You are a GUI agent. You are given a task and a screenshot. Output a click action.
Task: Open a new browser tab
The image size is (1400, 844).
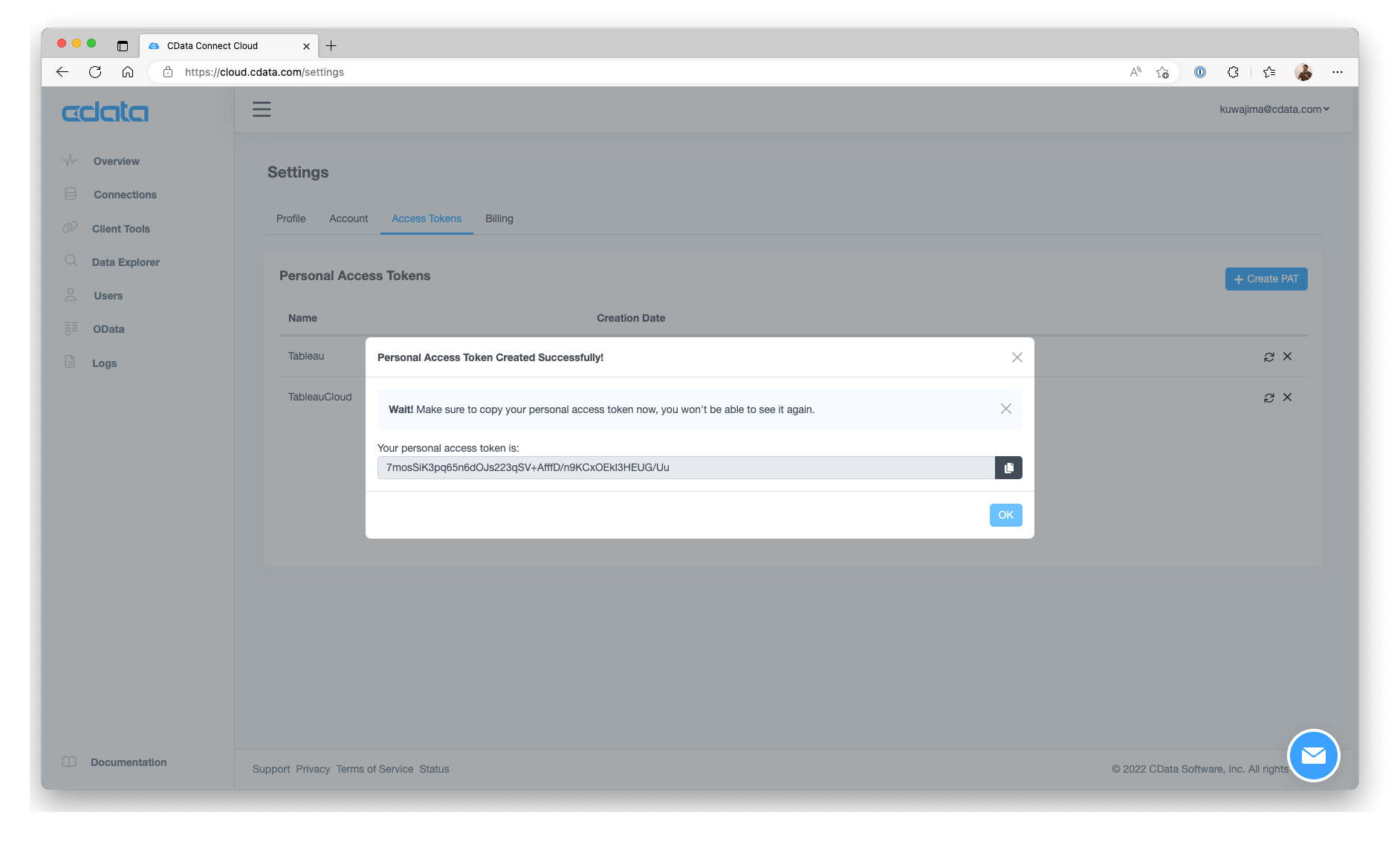331,46
